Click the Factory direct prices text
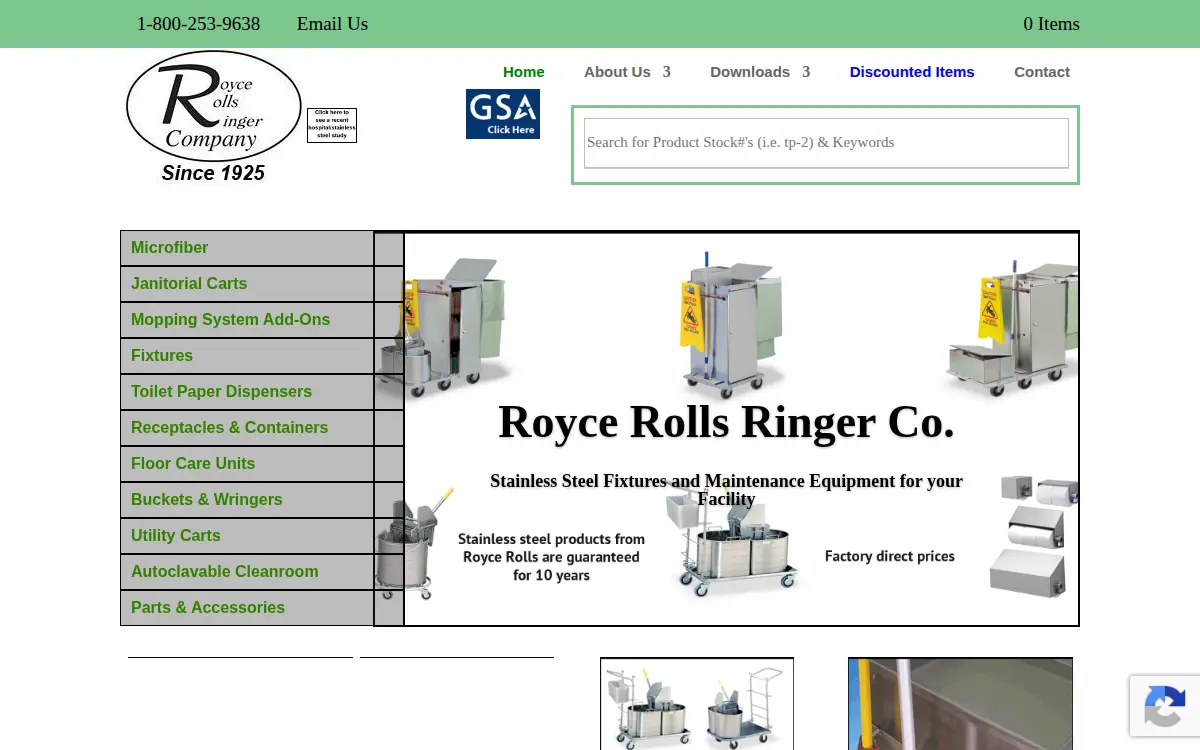Image resolution: width=1200 pixels, height=750 pixels. [x=890, y=556]
